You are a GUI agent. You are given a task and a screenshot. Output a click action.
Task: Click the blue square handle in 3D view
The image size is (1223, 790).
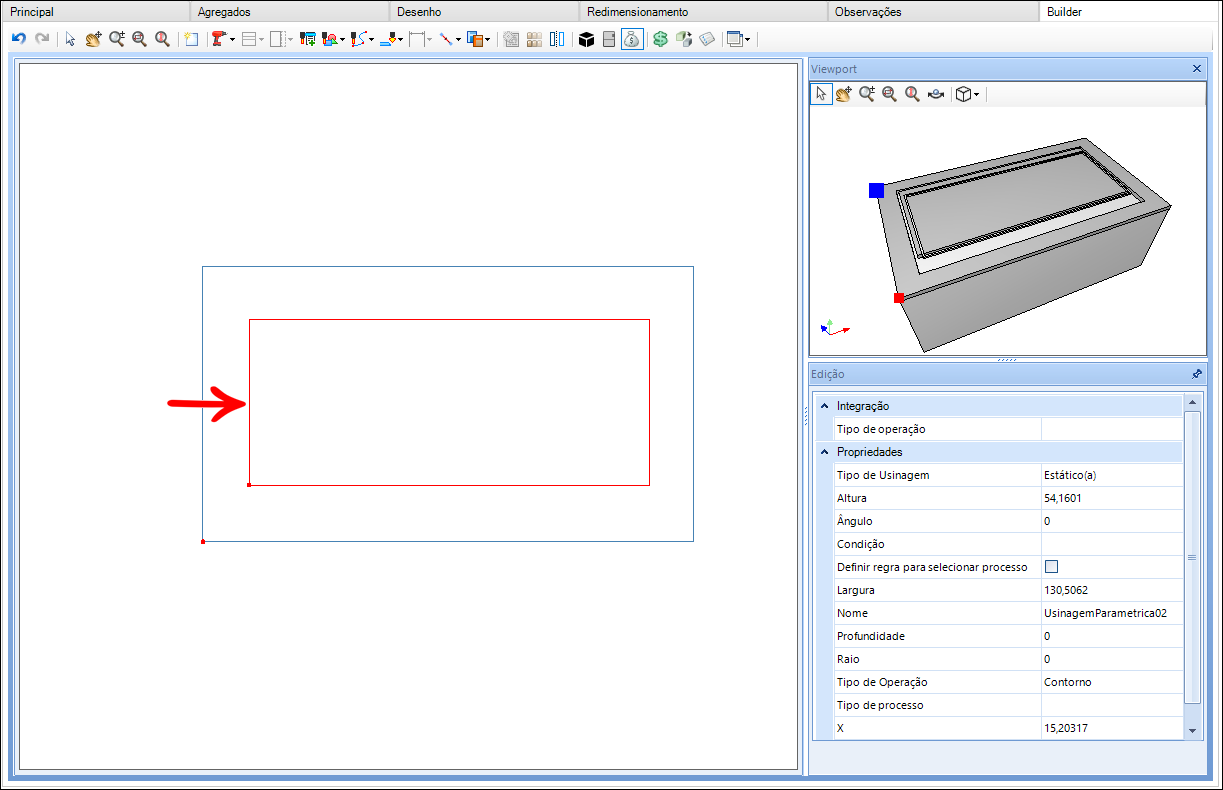point(876,190)
